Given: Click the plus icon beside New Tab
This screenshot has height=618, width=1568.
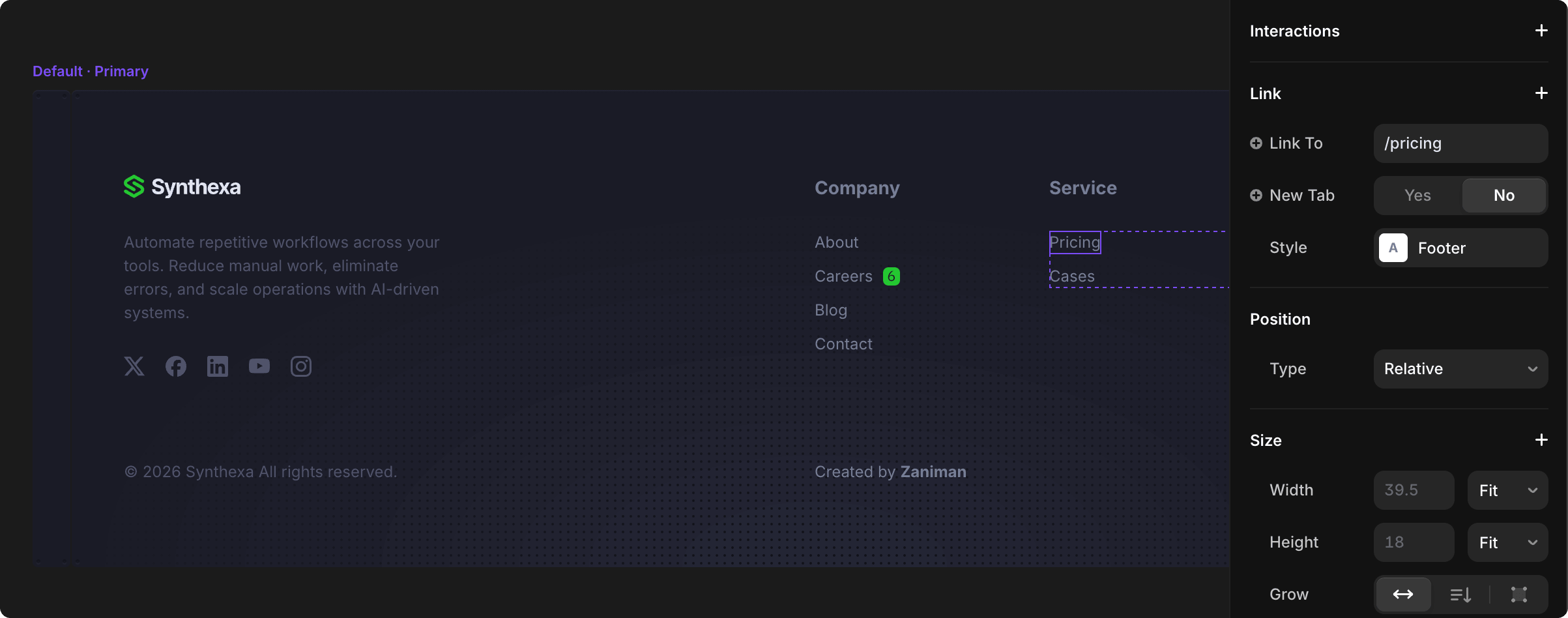Looking at the screenshot, I should click(x=1256, y=196).
